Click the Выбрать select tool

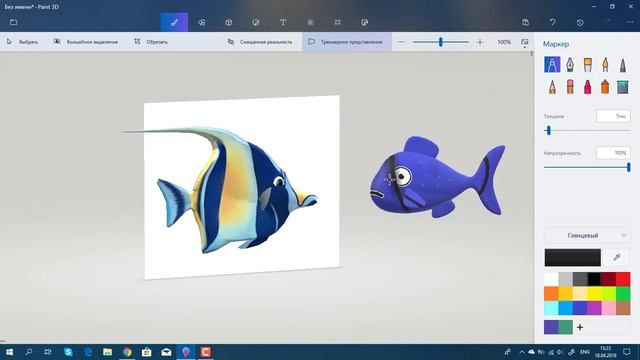(22, 42)
